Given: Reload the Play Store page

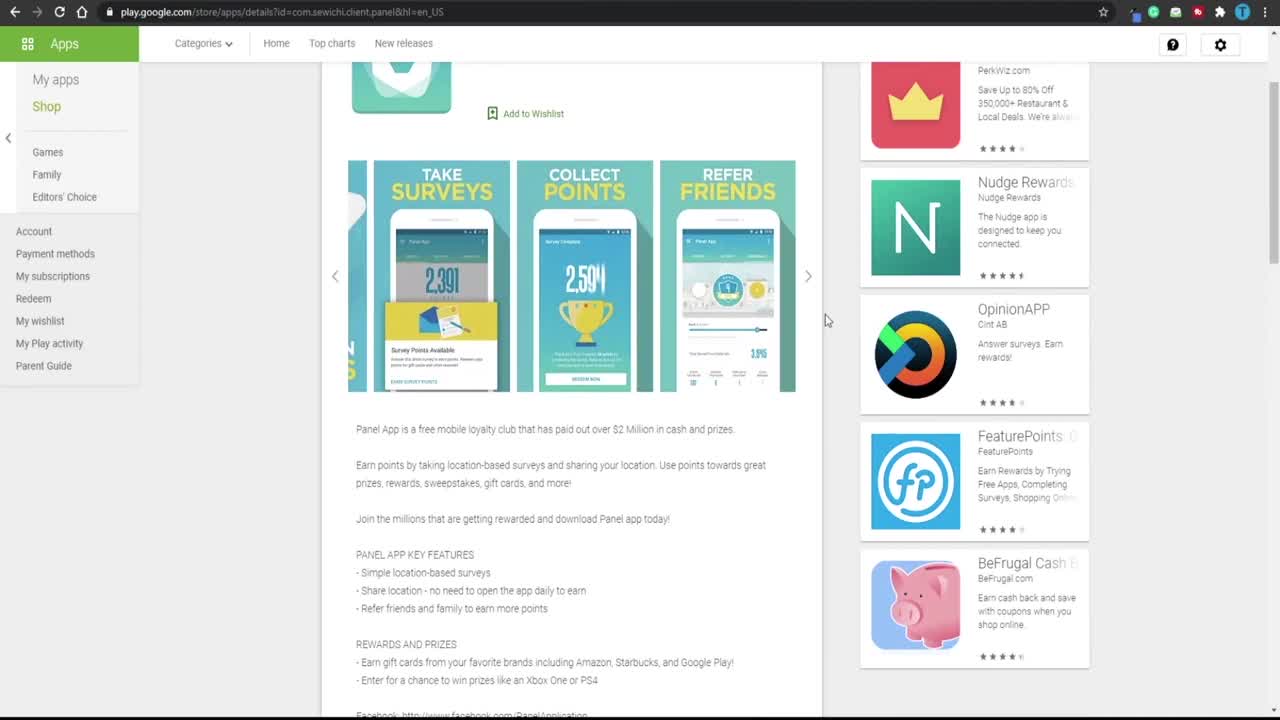Looking at the screenshot, I should (x=59, y=12).
